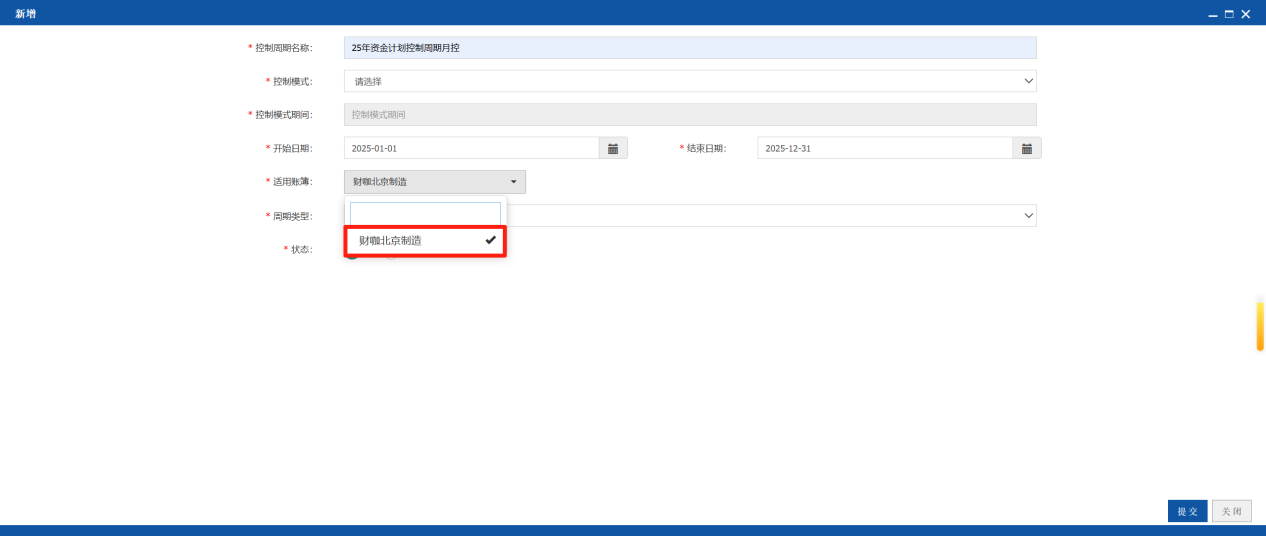Collapse the 适用账簿 财咖北京制造 dropdown
Screen dimensions: 1266x536
pyautogui.click(x=435, y=182)
